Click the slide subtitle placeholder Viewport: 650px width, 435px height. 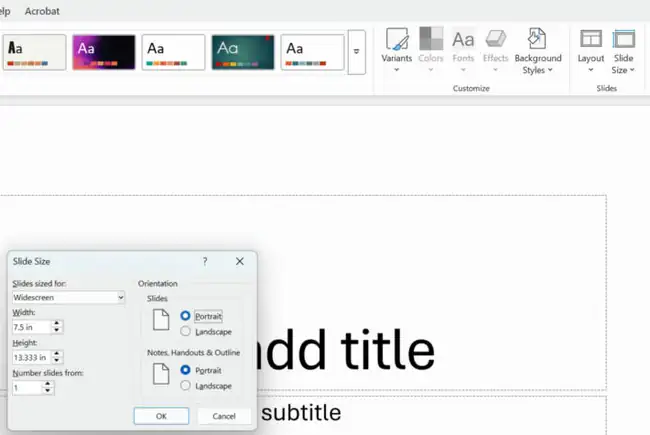point(301,413)
